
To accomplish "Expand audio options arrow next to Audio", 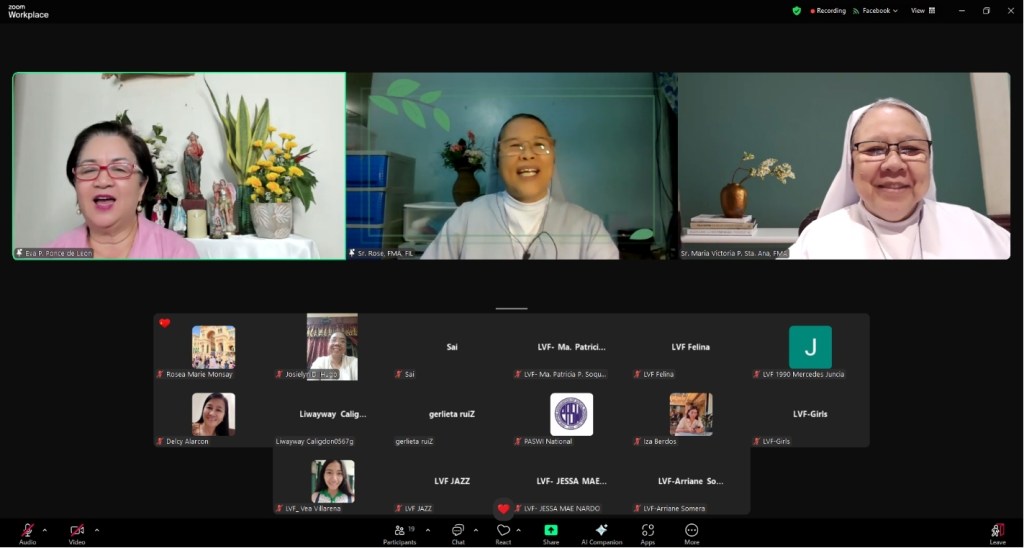I will coord(44,530).
